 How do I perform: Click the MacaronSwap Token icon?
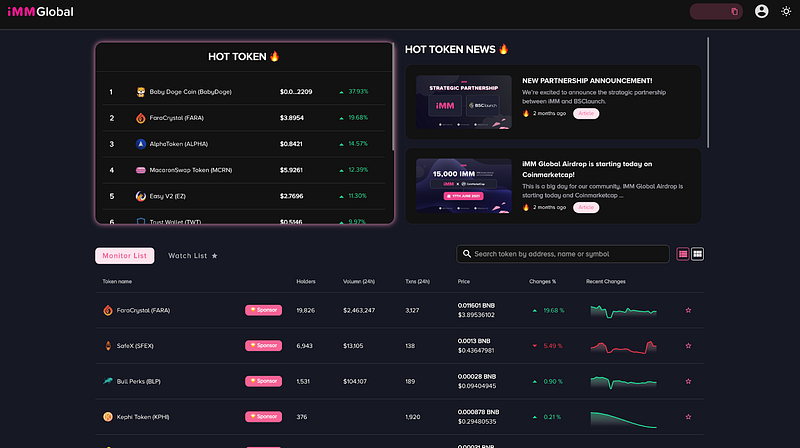pyautogui.click(x=141, y=170)
